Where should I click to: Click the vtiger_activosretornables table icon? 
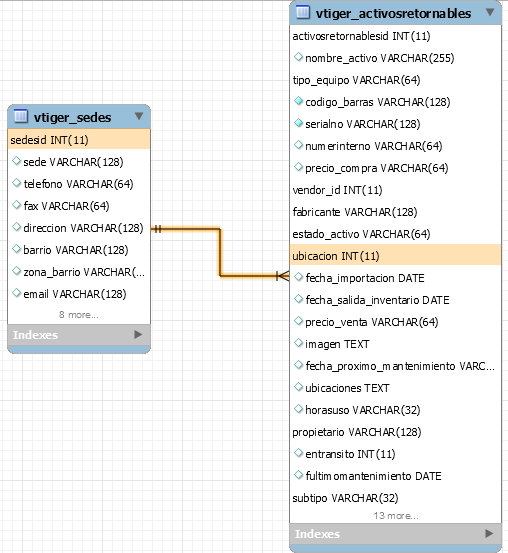click(302, 12)
